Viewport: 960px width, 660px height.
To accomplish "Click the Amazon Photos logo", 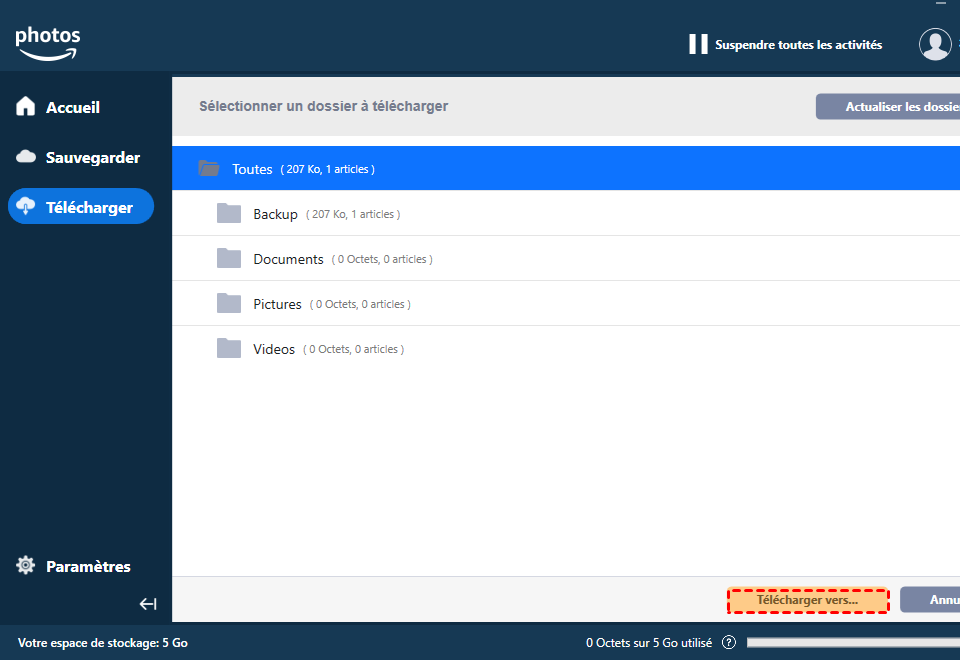I will click(48, 43).
